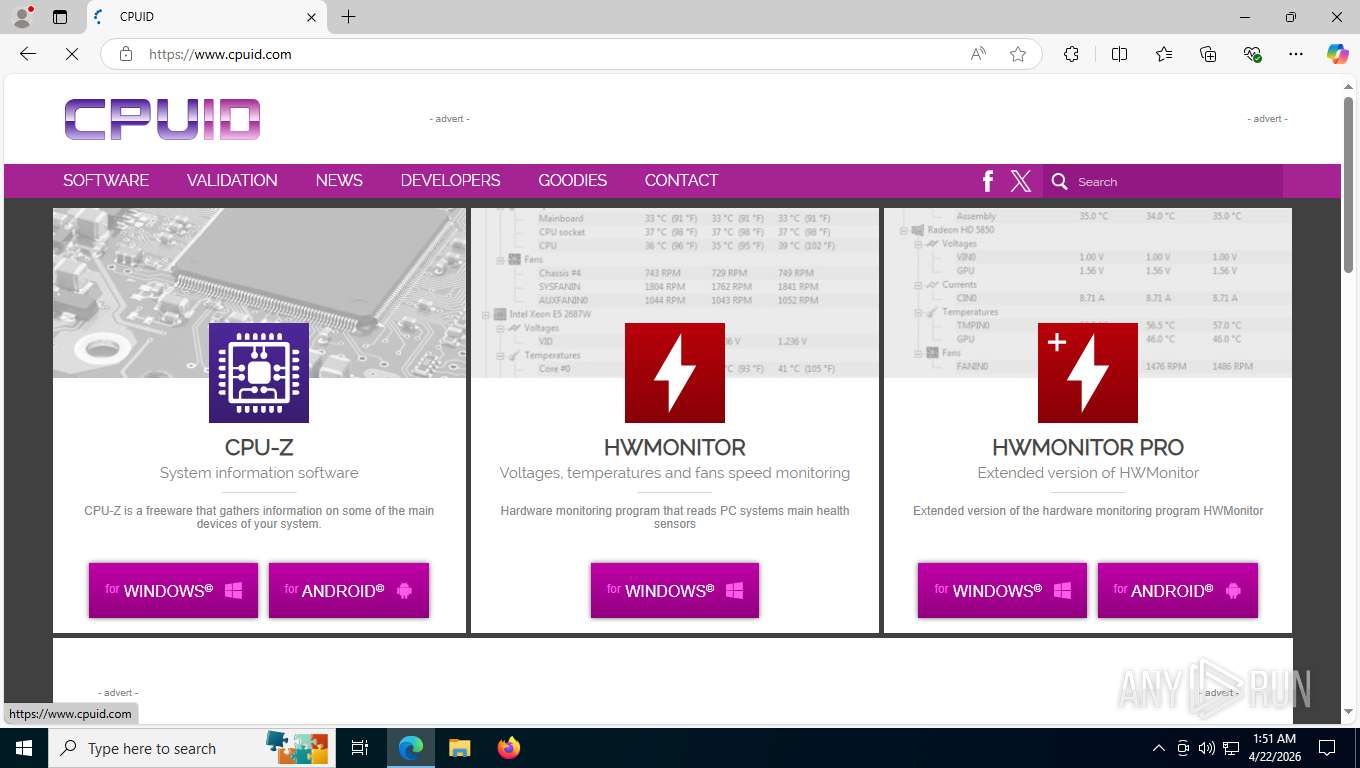Open Split screen view
This screenshot has width=1360, height=768.
tap(1120, 54)
